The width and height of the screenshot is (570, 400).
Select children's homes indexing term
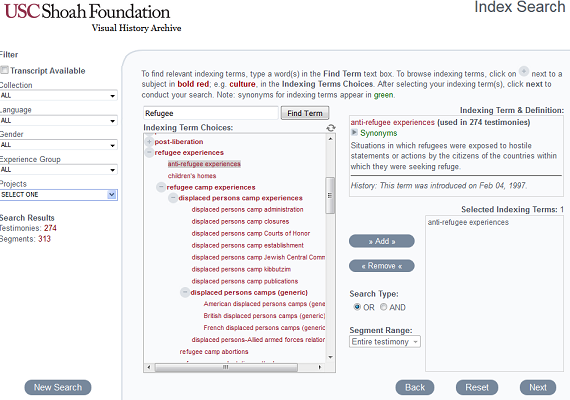point(192,176)
